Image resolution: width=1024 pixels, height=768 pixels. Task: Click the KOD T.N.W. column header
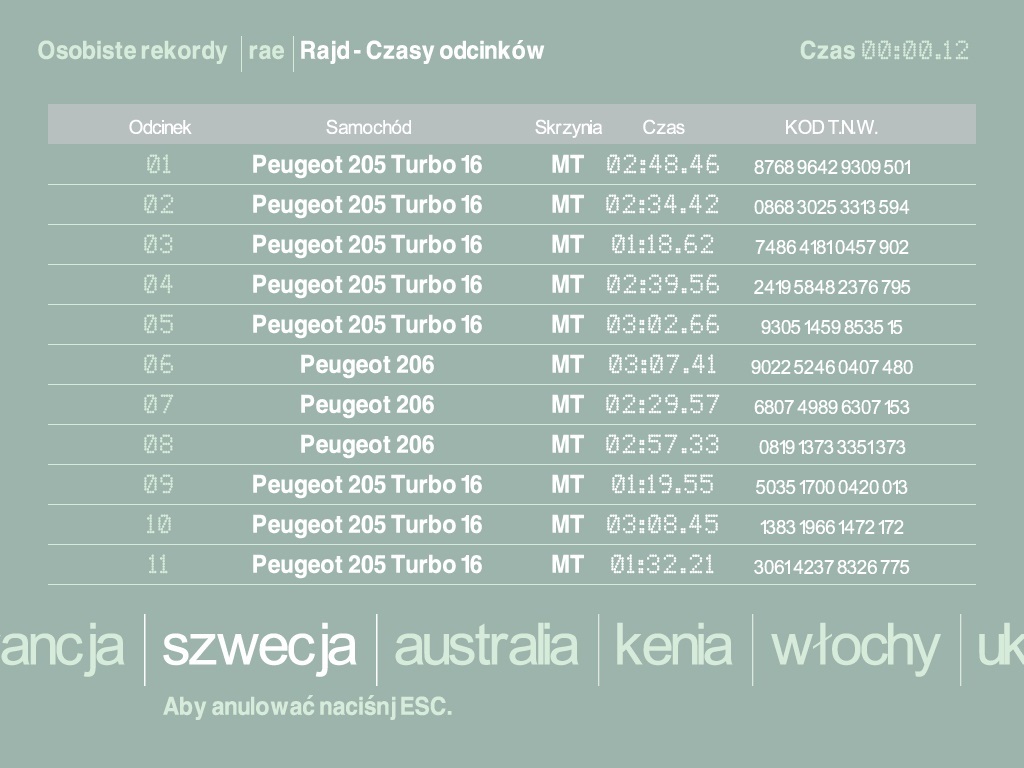[831, 127]
